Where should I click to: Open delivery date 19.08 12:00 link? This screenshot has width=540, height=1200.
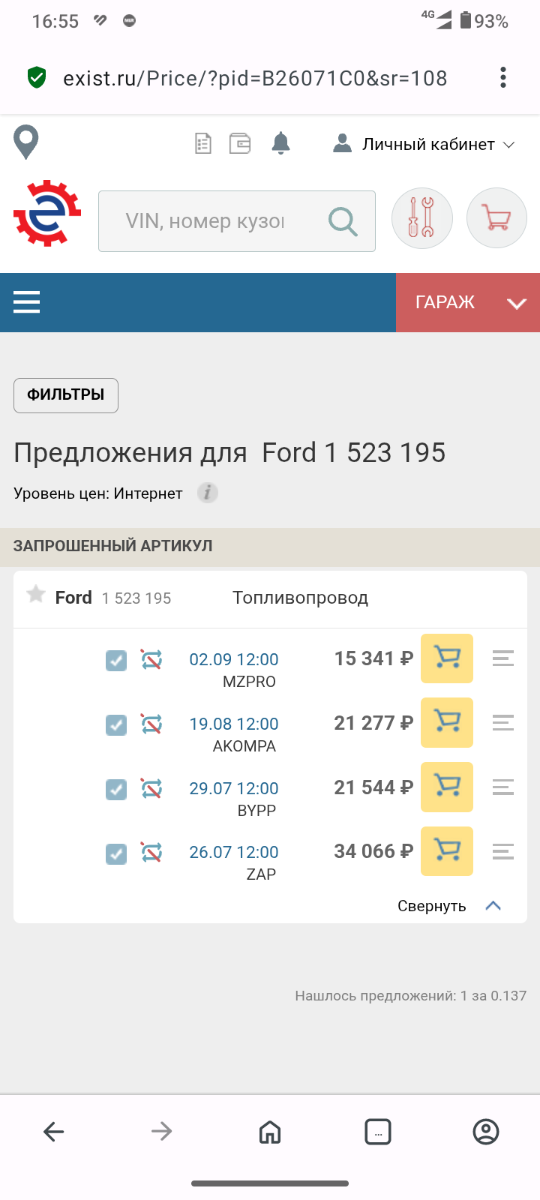click(x=234, y=724)
